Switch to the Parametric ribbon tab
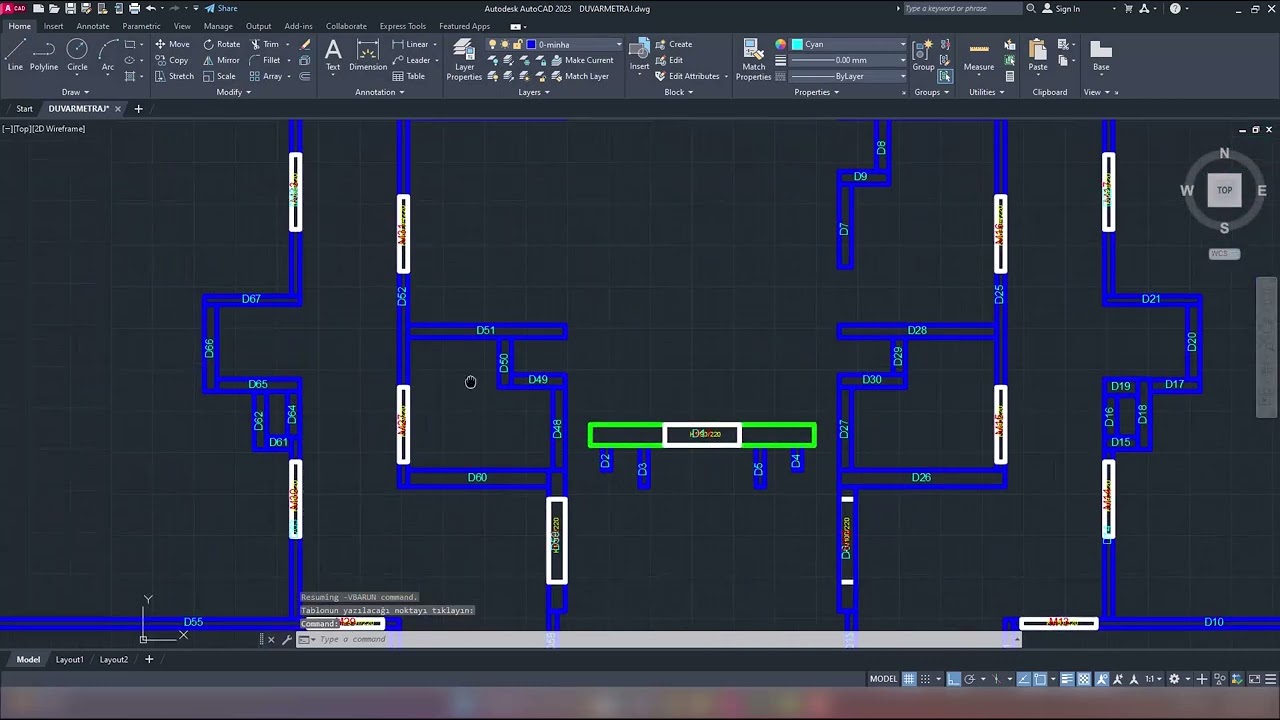Image resolution: width=1280 pixels, height=720 pixels. pos(141,26)
